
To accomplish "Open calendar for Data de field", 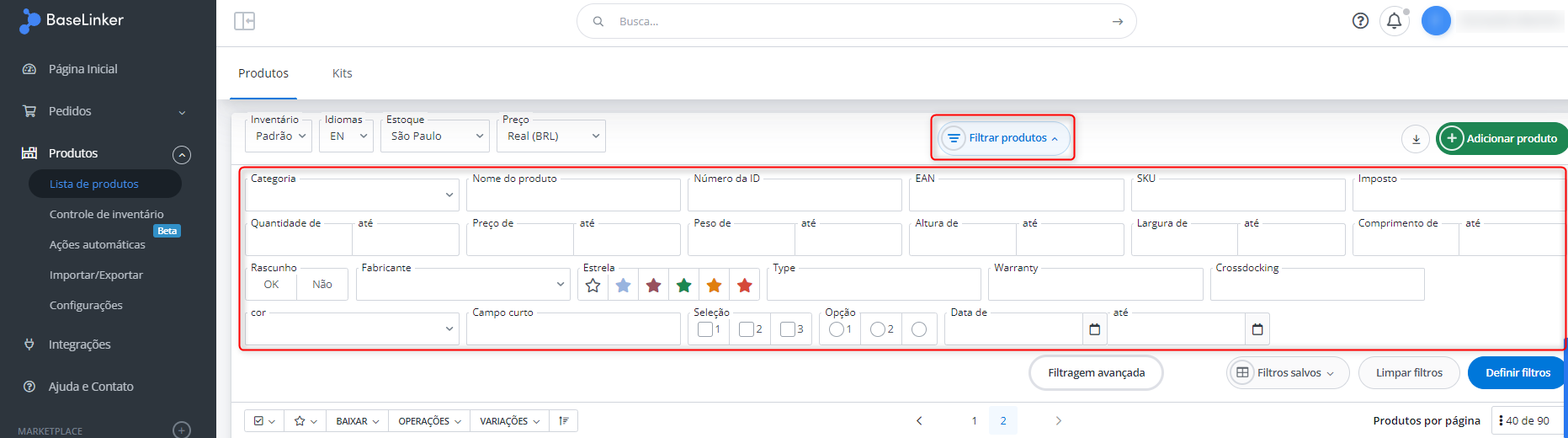I will (1094, 329).
